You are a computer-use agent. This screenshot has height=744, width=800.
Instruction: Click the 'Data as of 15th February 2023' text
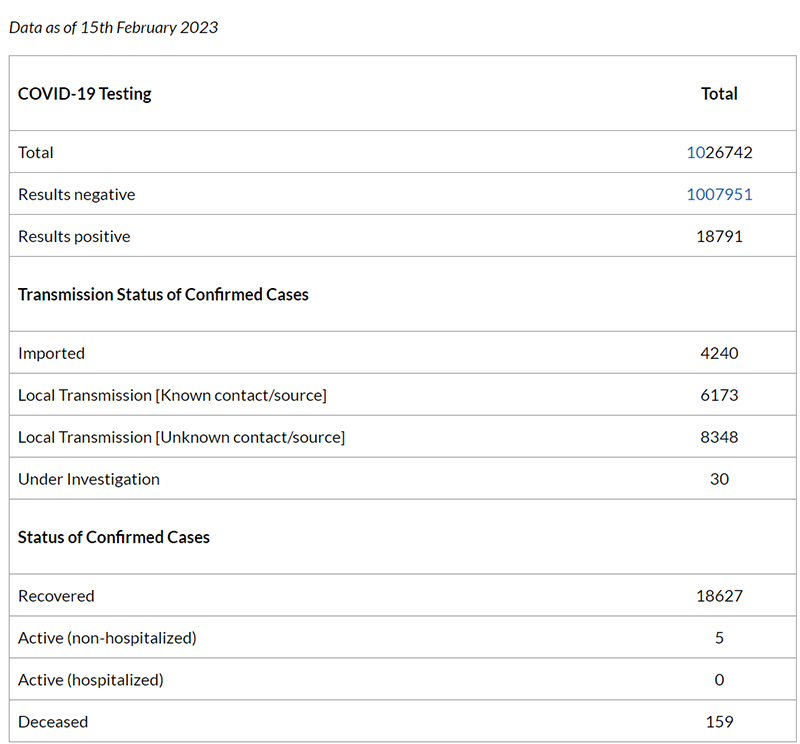113,28
